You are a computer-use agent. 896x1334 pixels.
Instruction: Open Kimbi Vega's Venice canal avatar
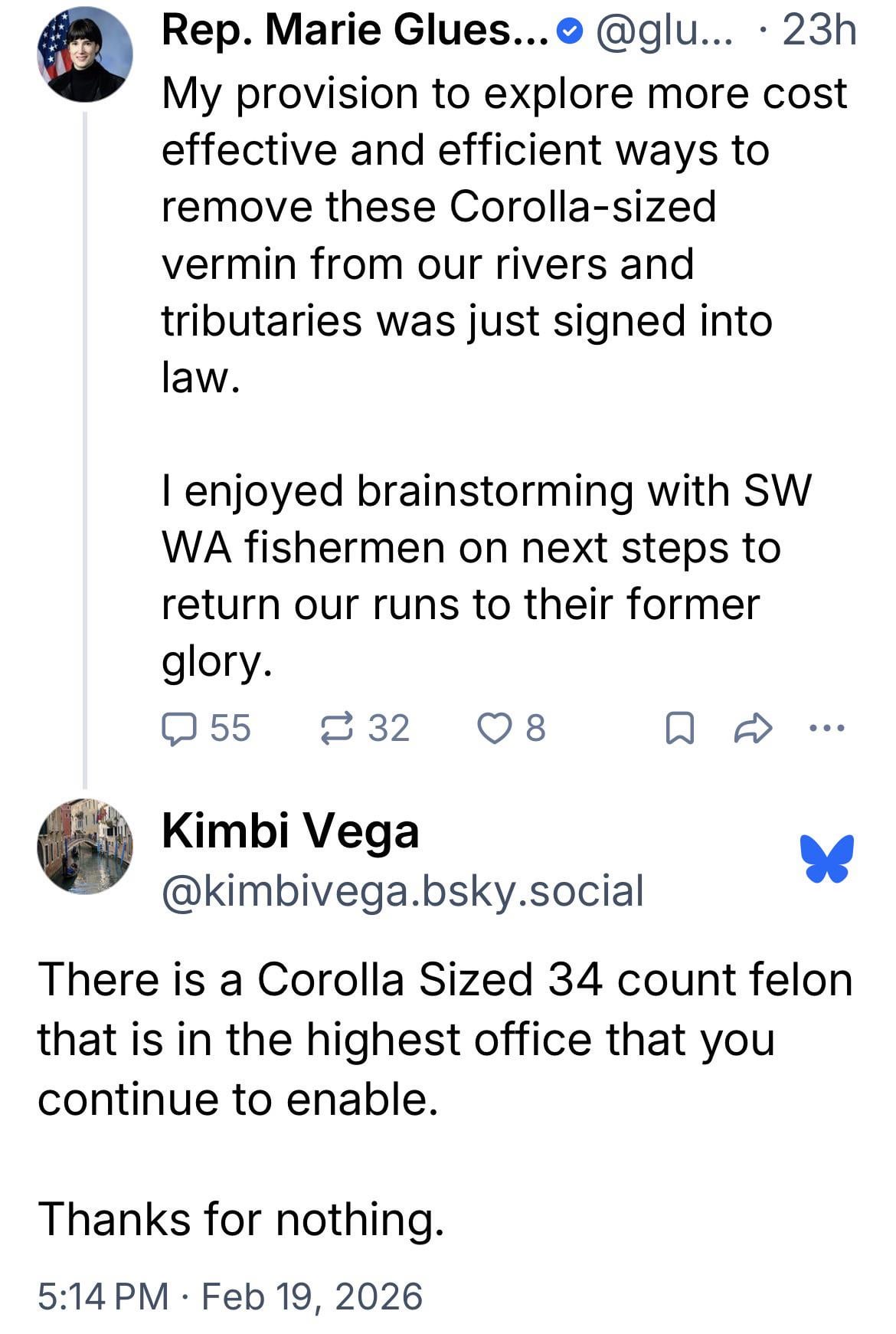[x=84, y=846]
